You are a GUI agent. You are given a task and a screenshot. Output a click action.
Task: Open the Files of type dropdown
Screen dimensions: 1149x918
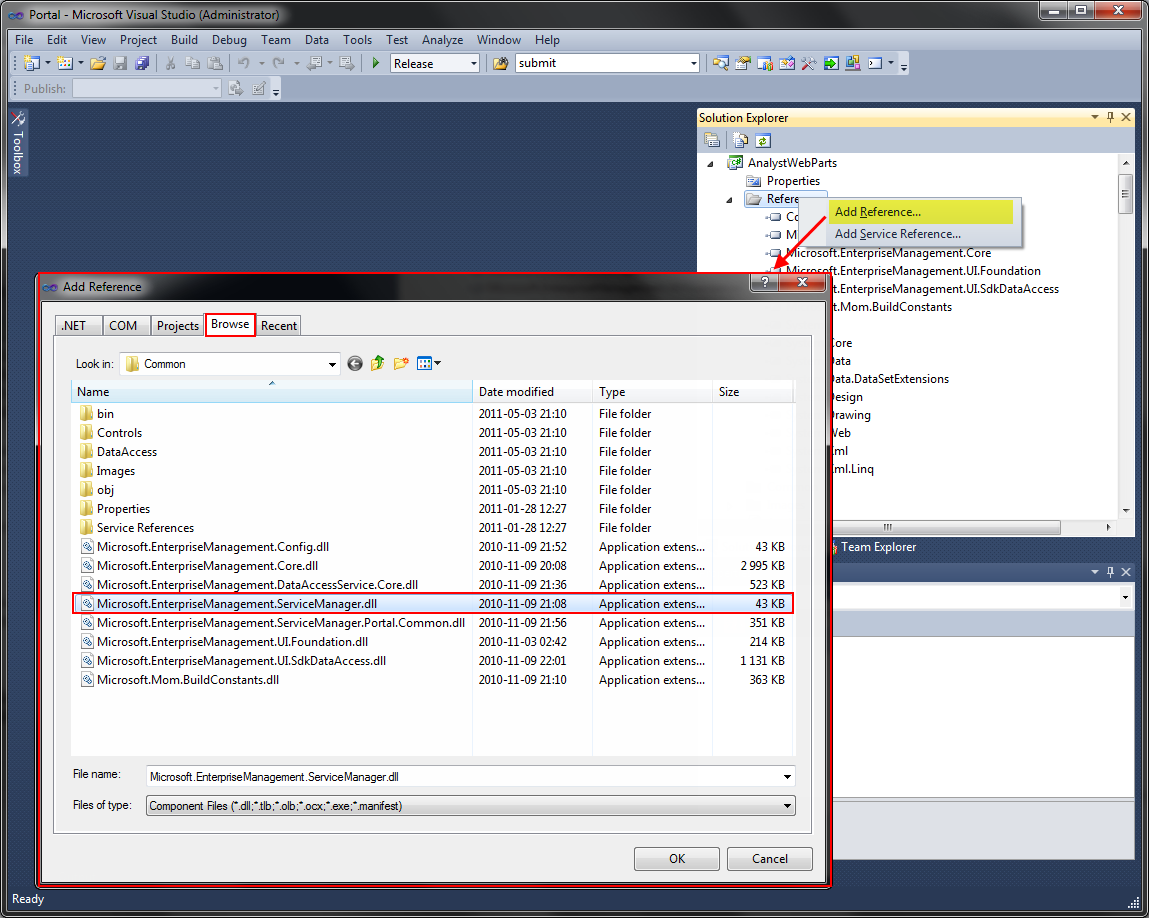pos(787,806)
